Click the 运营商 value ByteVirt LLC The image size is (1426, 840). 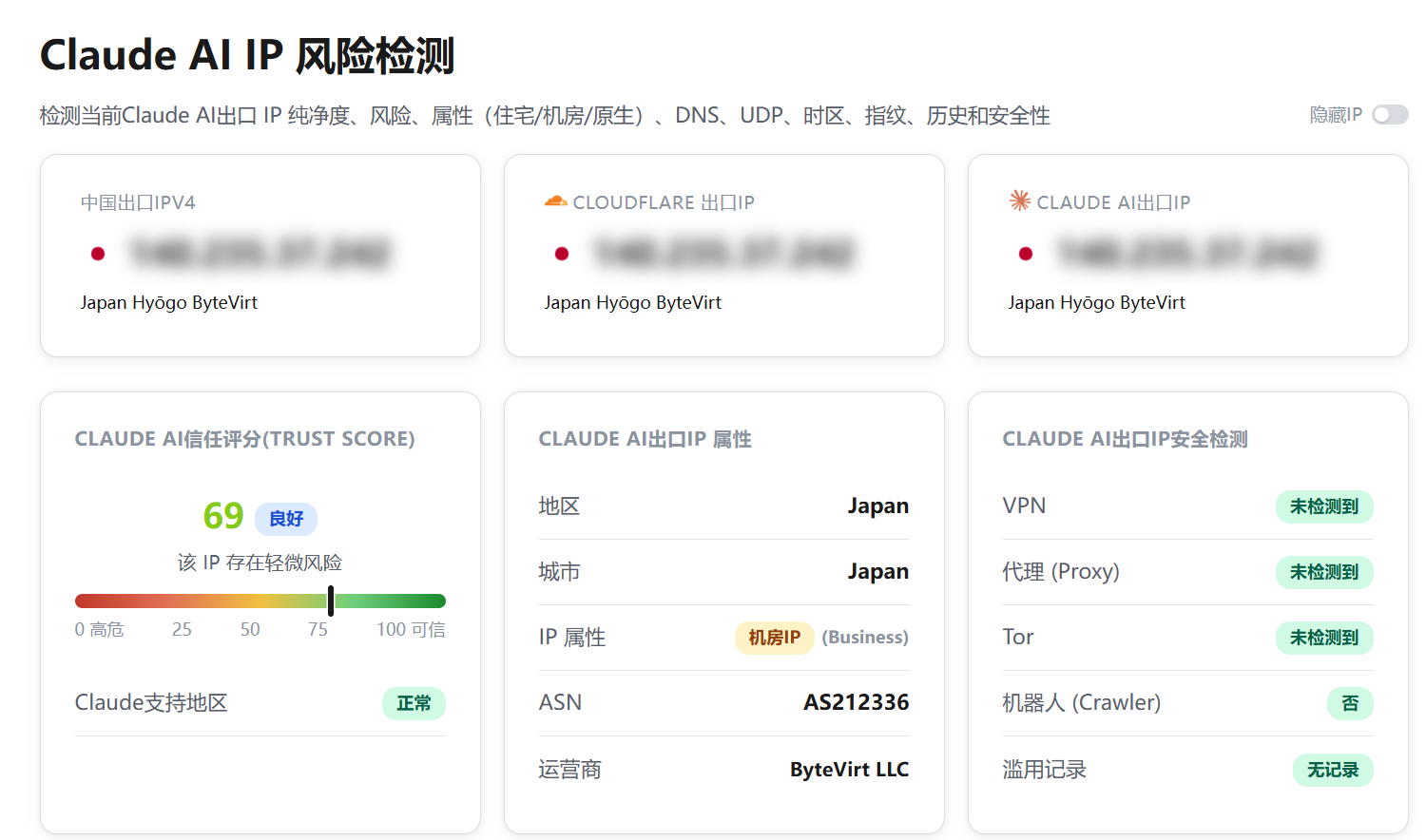(849, 770)
